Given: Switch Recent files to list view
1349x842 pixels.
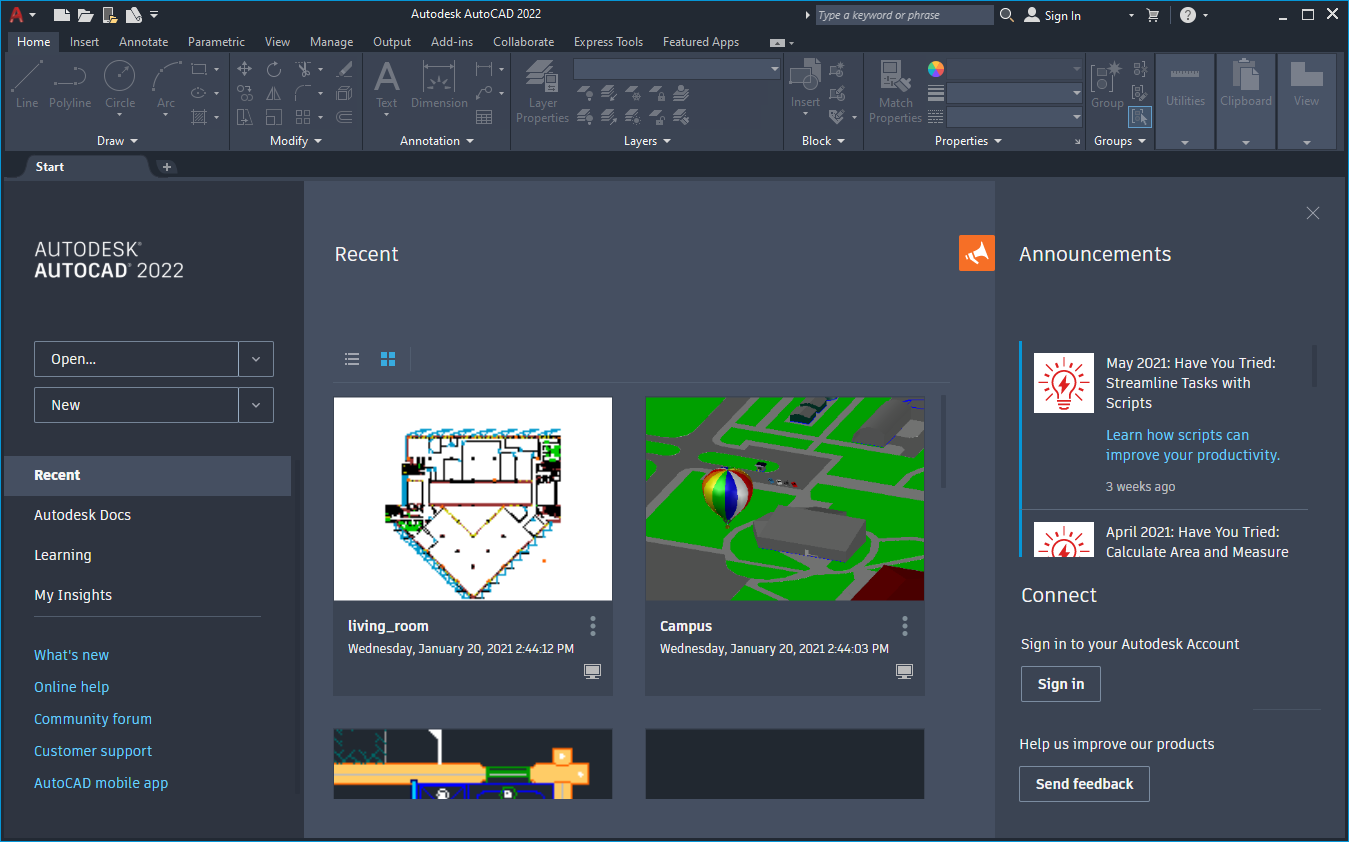Looking at the screenshot, I should pyautogui.click(x=351, y=358).
